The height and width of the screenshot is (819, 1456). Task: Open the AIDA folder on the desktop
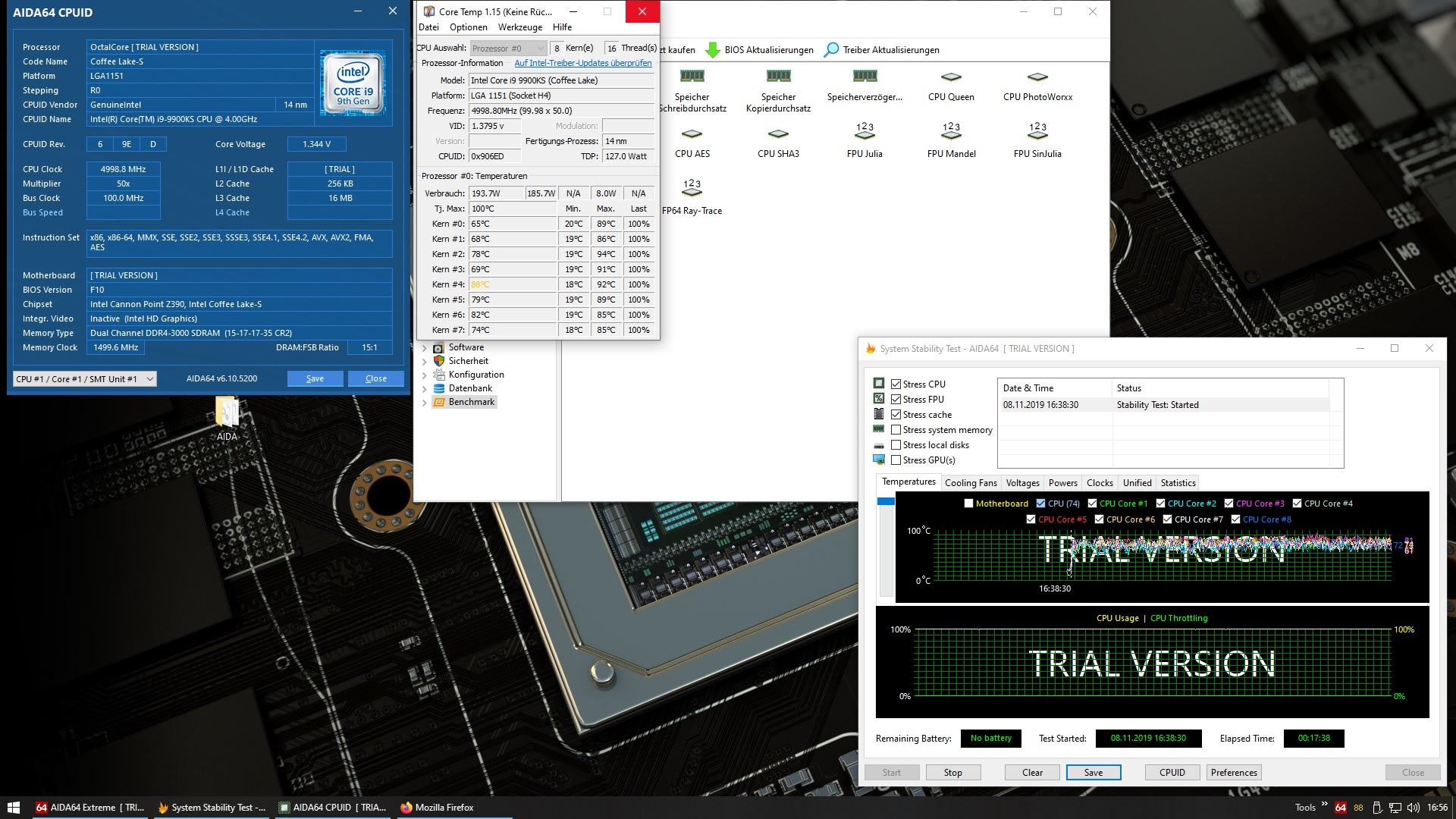coord(227,413)
